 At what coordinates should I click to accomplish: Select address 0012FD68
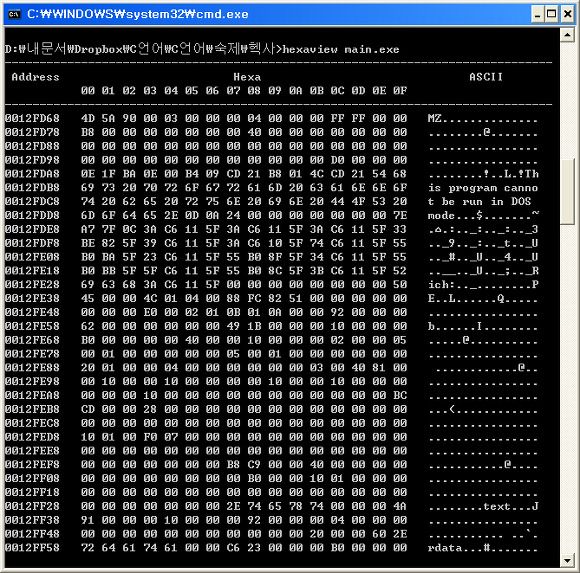(x=32, y=118)
